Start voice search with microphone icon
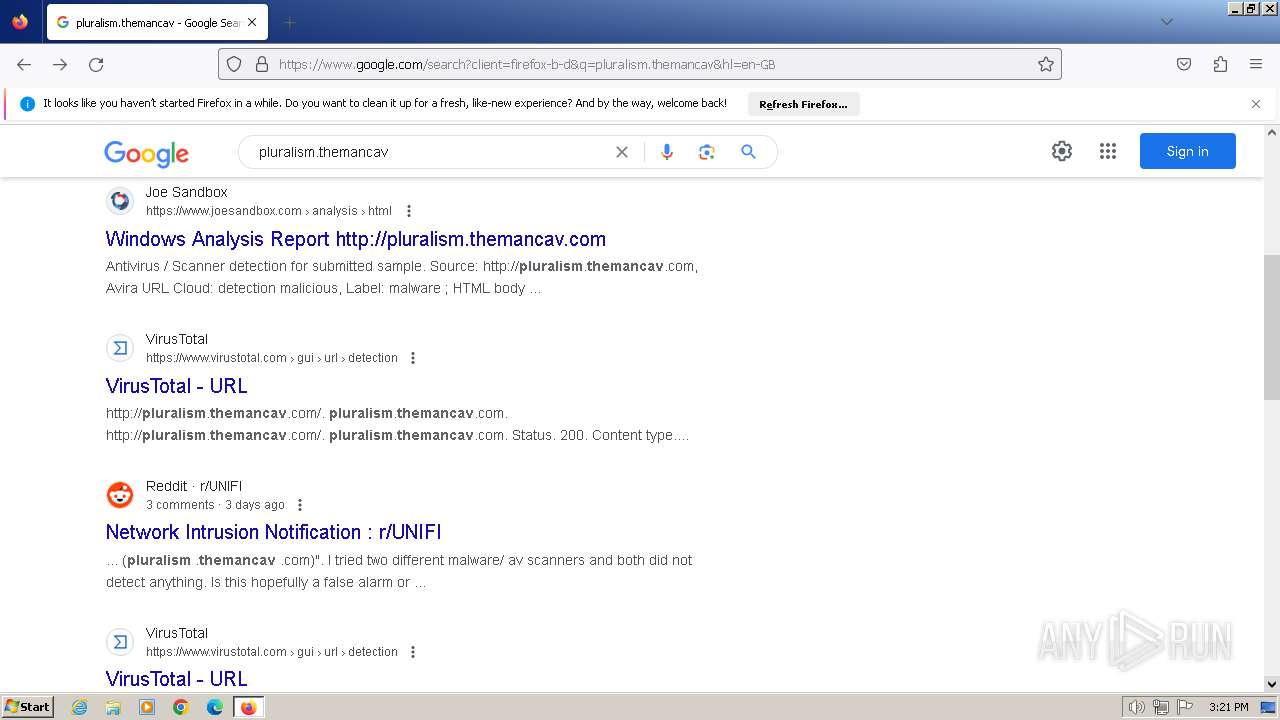Screen dimensions: 1280x720 point(667,152)
